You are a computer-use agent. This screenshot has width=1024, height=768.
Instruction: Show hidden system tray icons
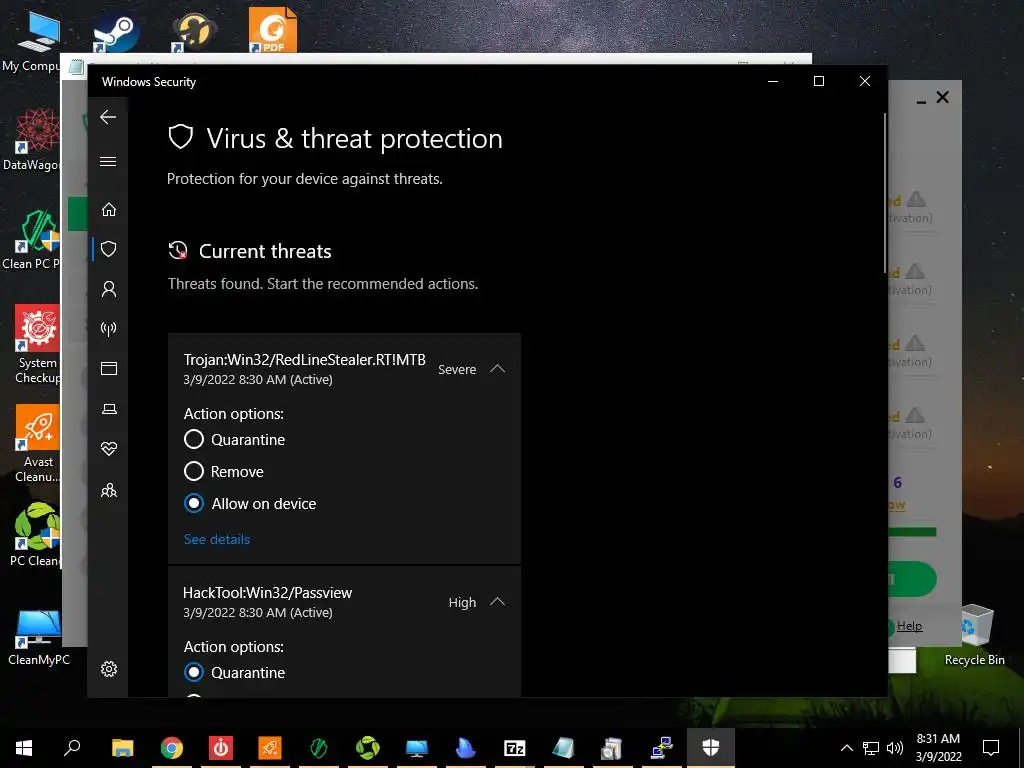[846, 748]
